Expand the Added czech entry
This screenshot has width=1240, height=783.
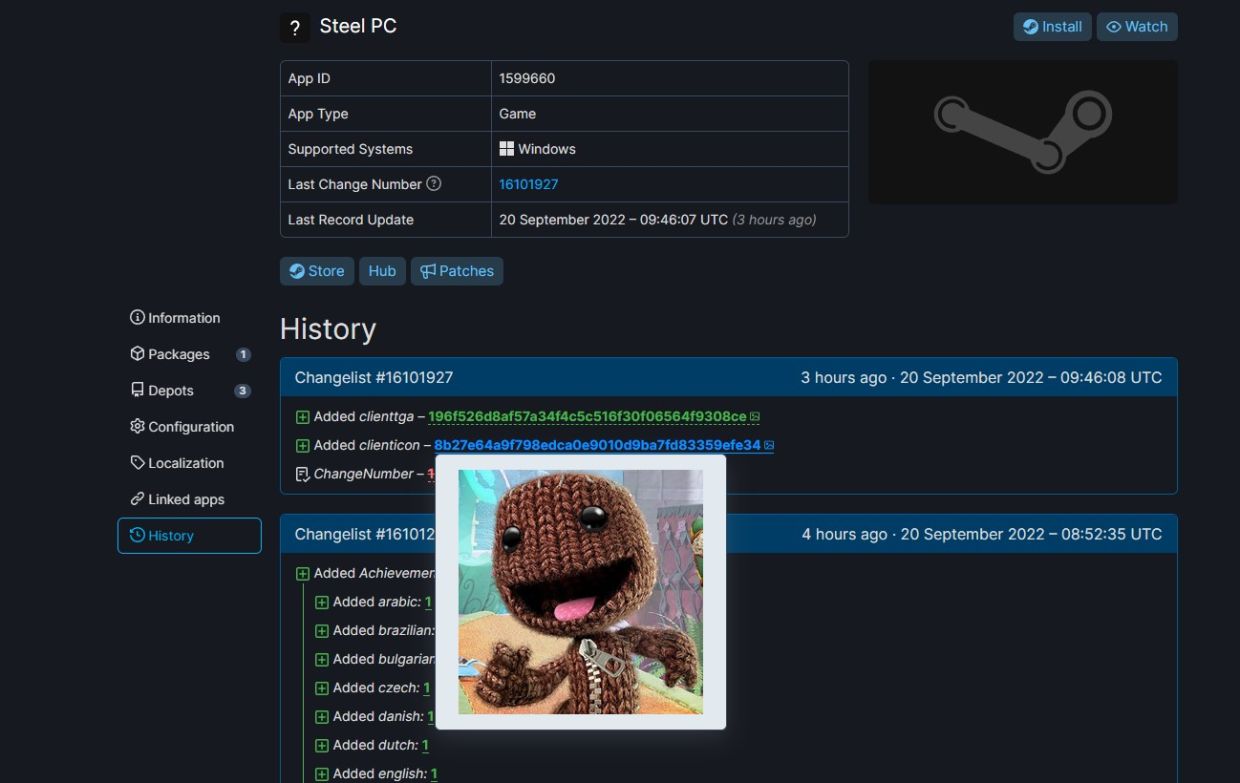click(322, 688)
